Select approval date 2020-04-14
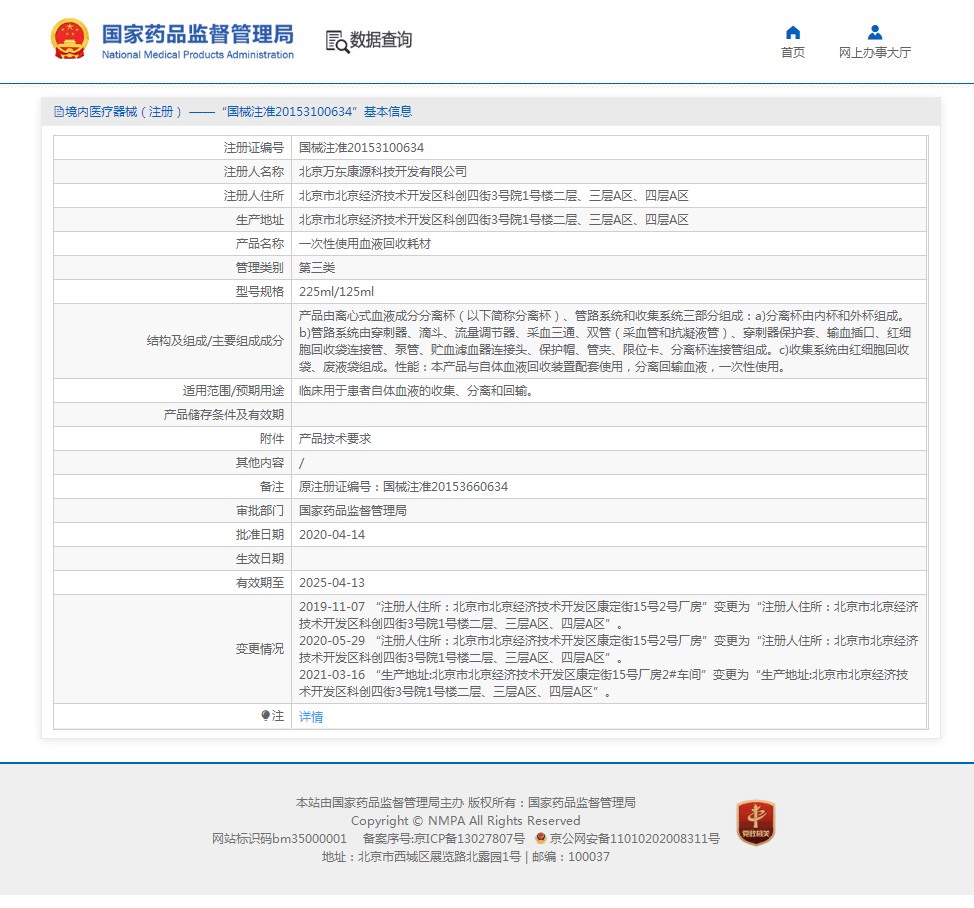 (x=332, y=535)
